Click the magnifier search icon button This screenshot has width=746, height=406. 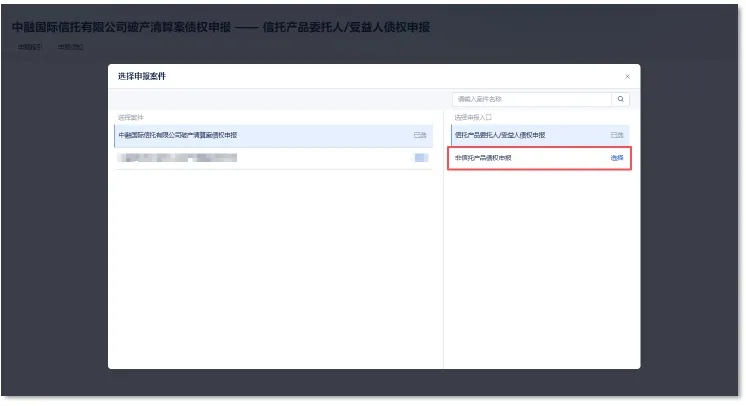620,99
